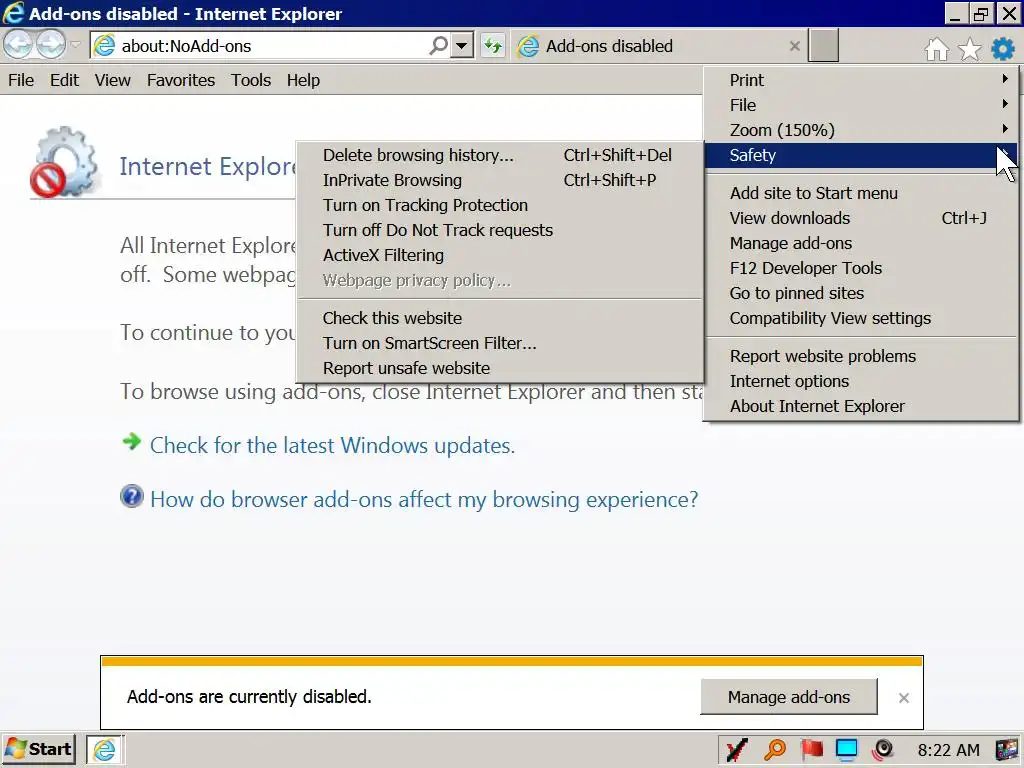Click the monitor network tray icon

point(846,749)
